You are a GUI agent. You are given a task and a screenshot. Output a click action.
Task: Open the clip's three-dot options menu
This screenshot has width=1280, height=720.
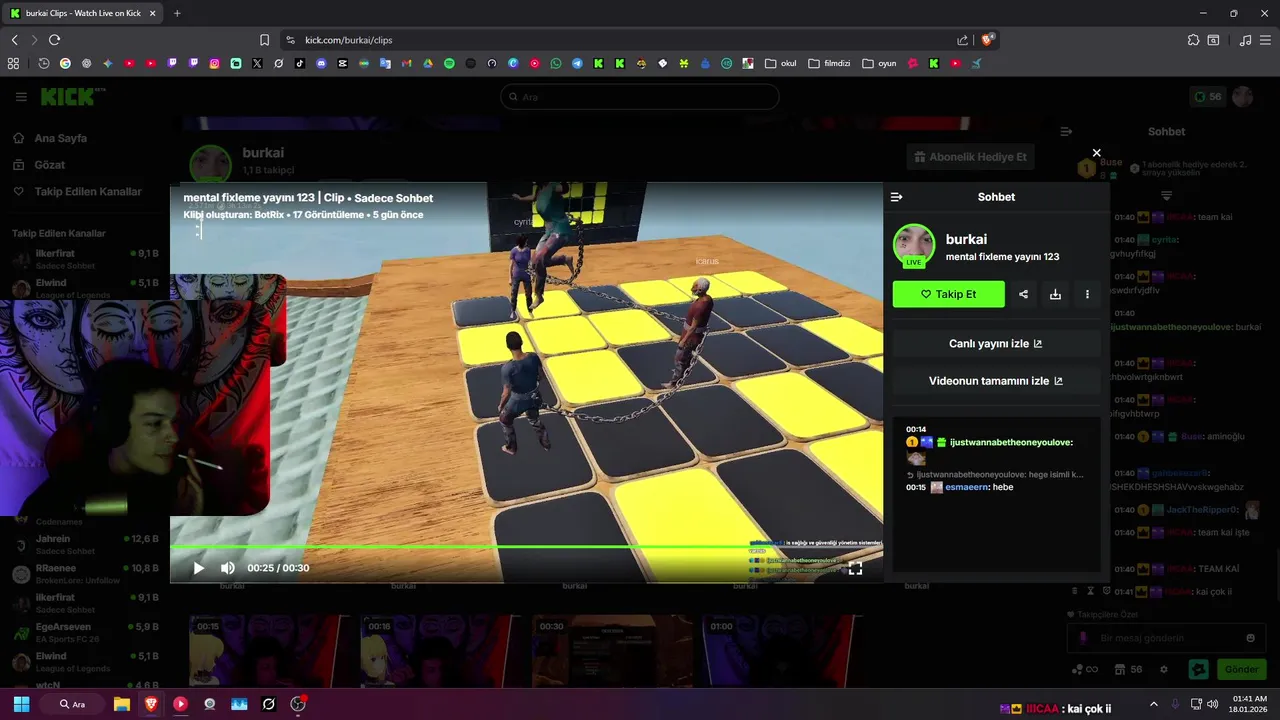click(1087, 294)
